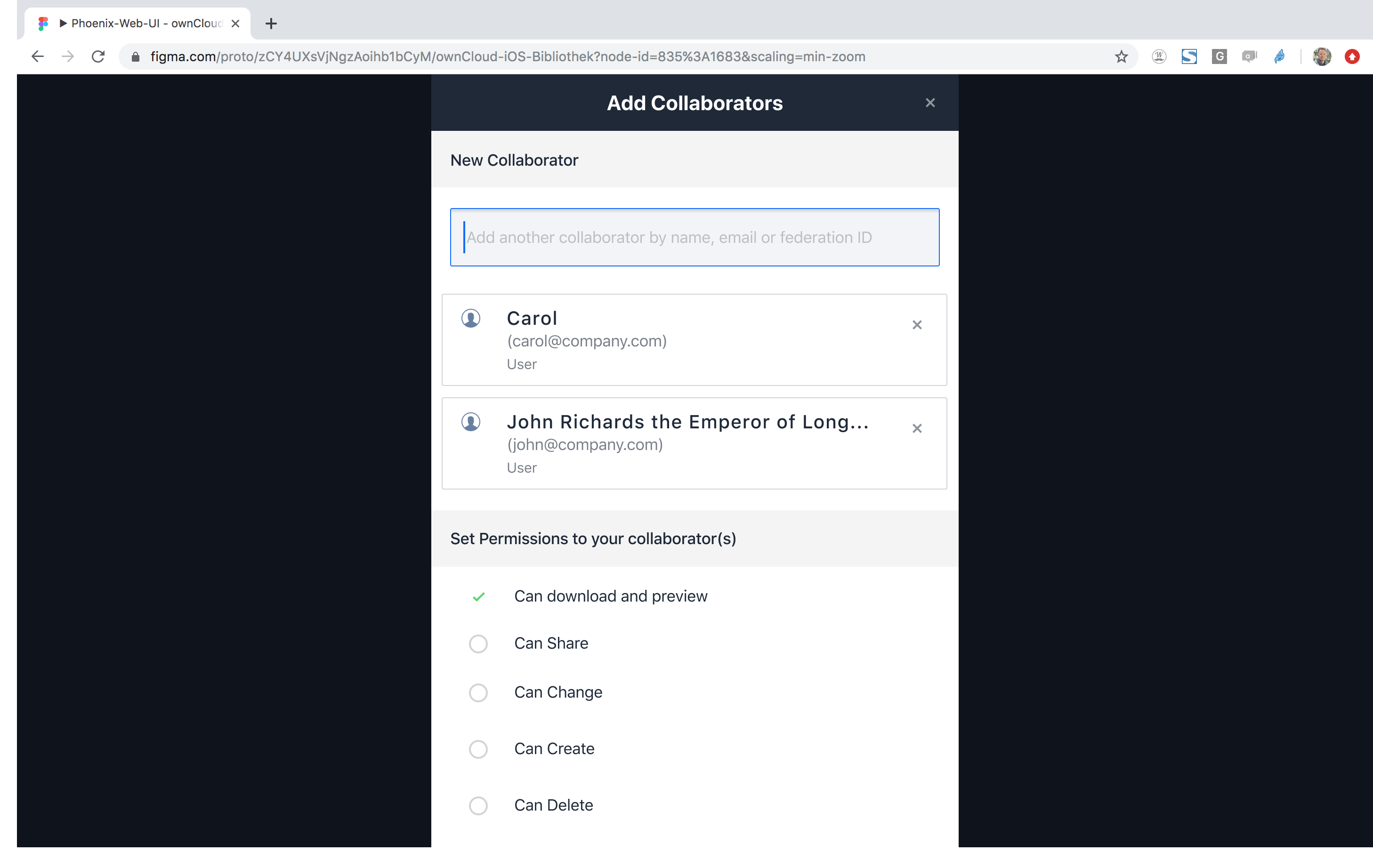The image size is (1373, 868).
Task: Bookmark this page with the star icon
Action: pos(1121,56)
